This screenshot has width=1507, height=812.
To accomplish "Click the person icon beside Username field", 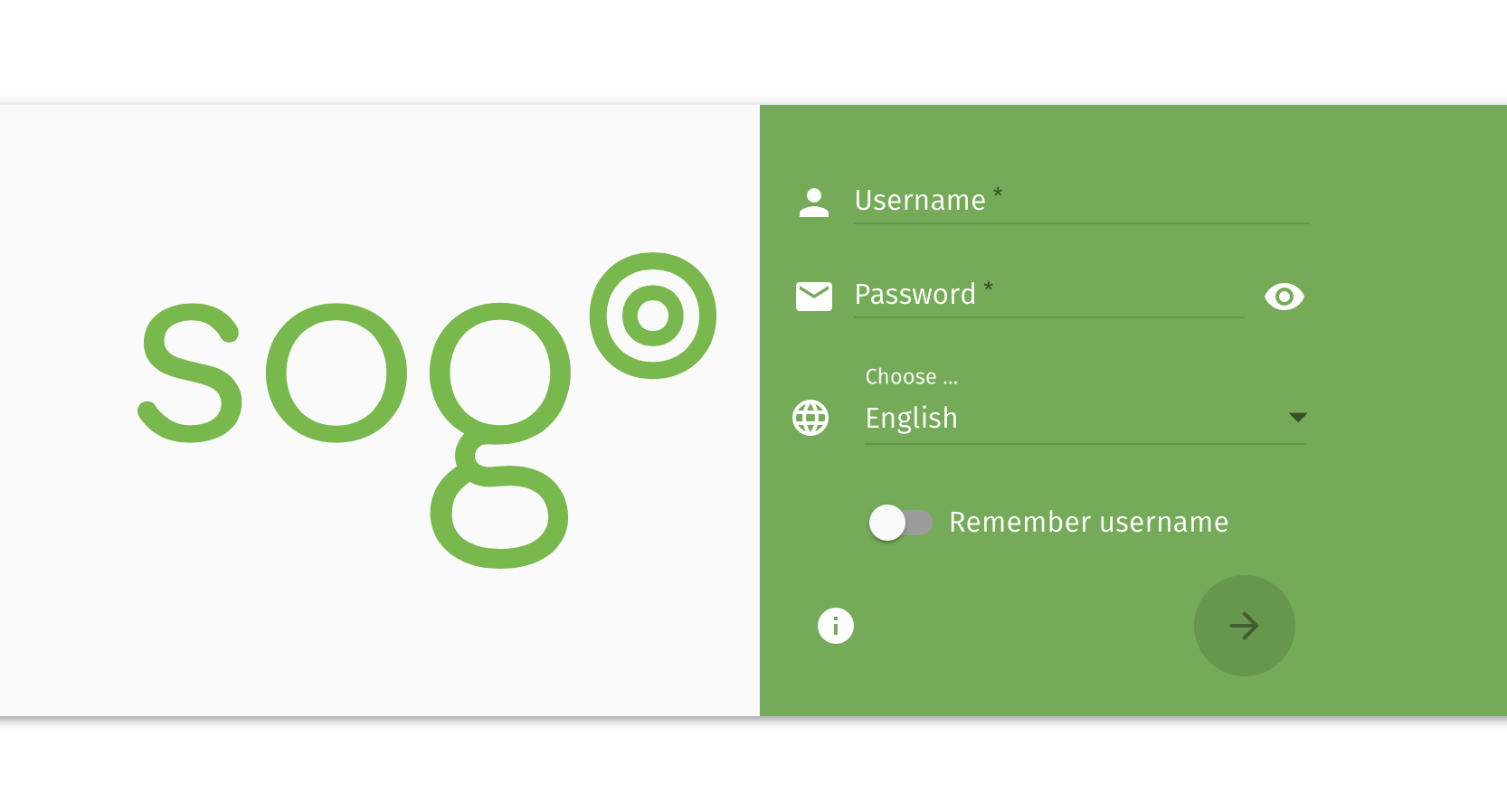I will (814, 203).
